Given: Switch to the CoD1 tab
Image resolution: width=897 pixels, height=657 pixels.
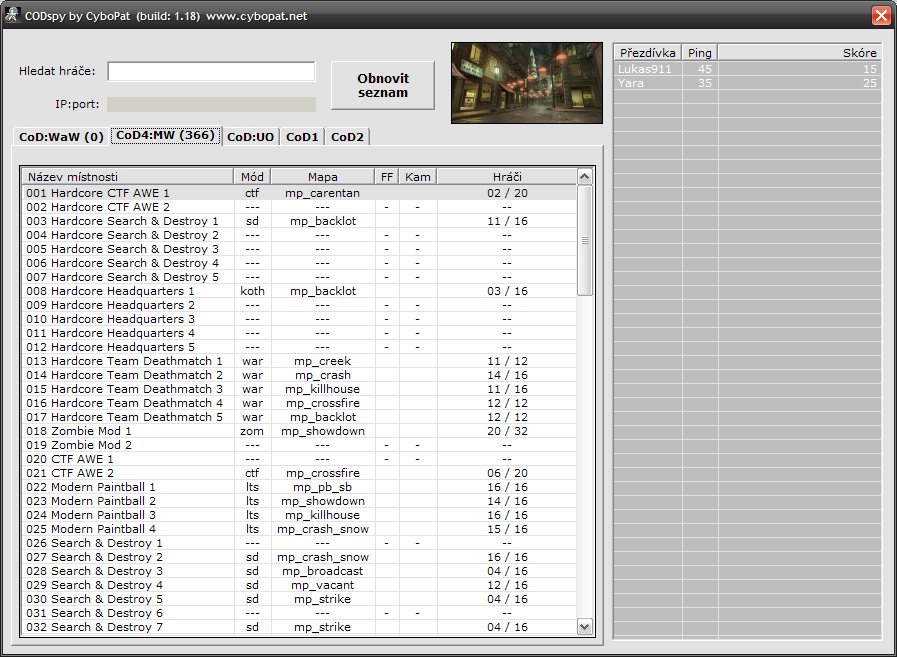Looking at the screenshot, I should point(302,137).
